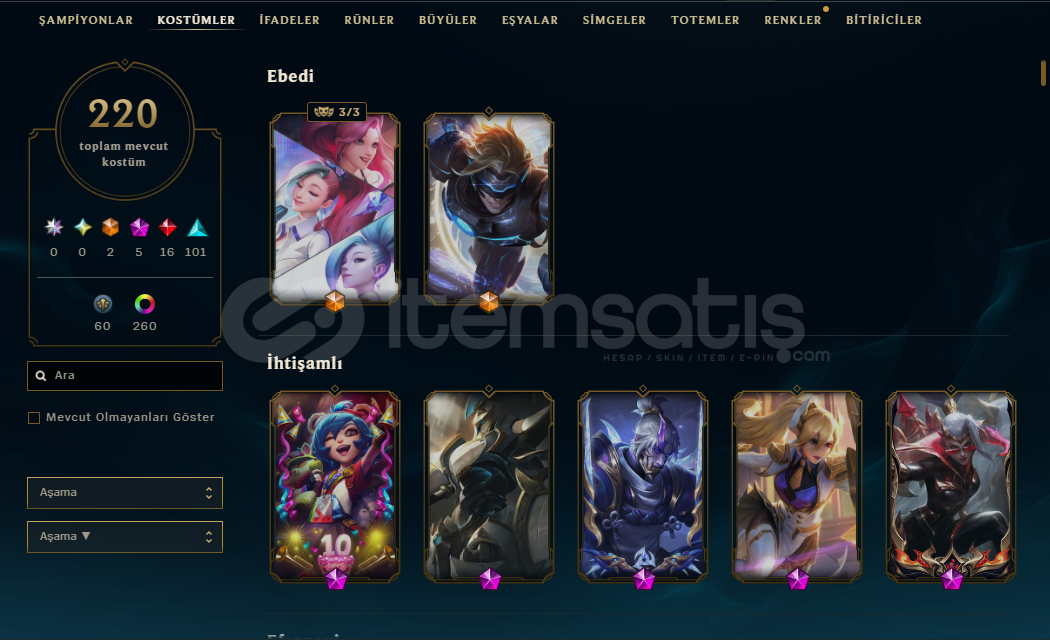Viewport: 1050px width, 640px height.
Task: Click the red Mythic tier gem icon
Action: tap(167, 228)
